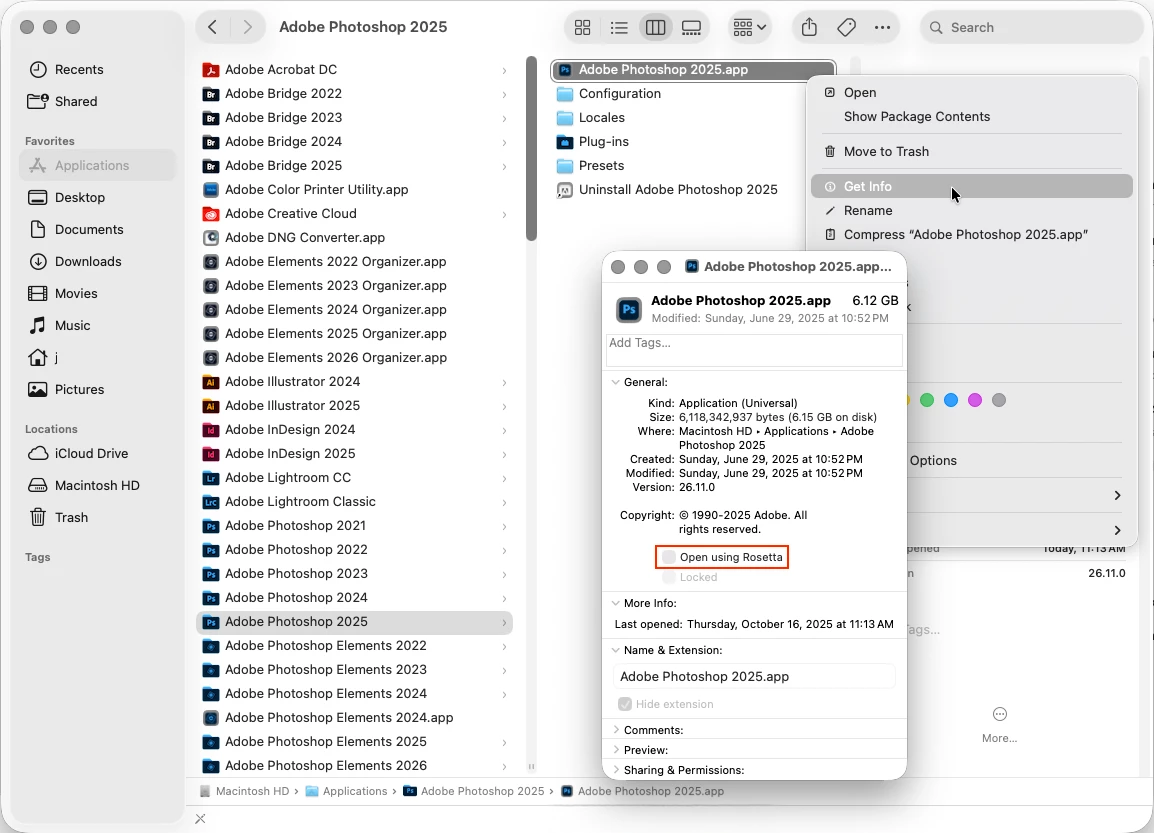Click Macintosh HD in the path bar
The image size is (1154, 833).
pyautogui.click(x=244, y=791)
